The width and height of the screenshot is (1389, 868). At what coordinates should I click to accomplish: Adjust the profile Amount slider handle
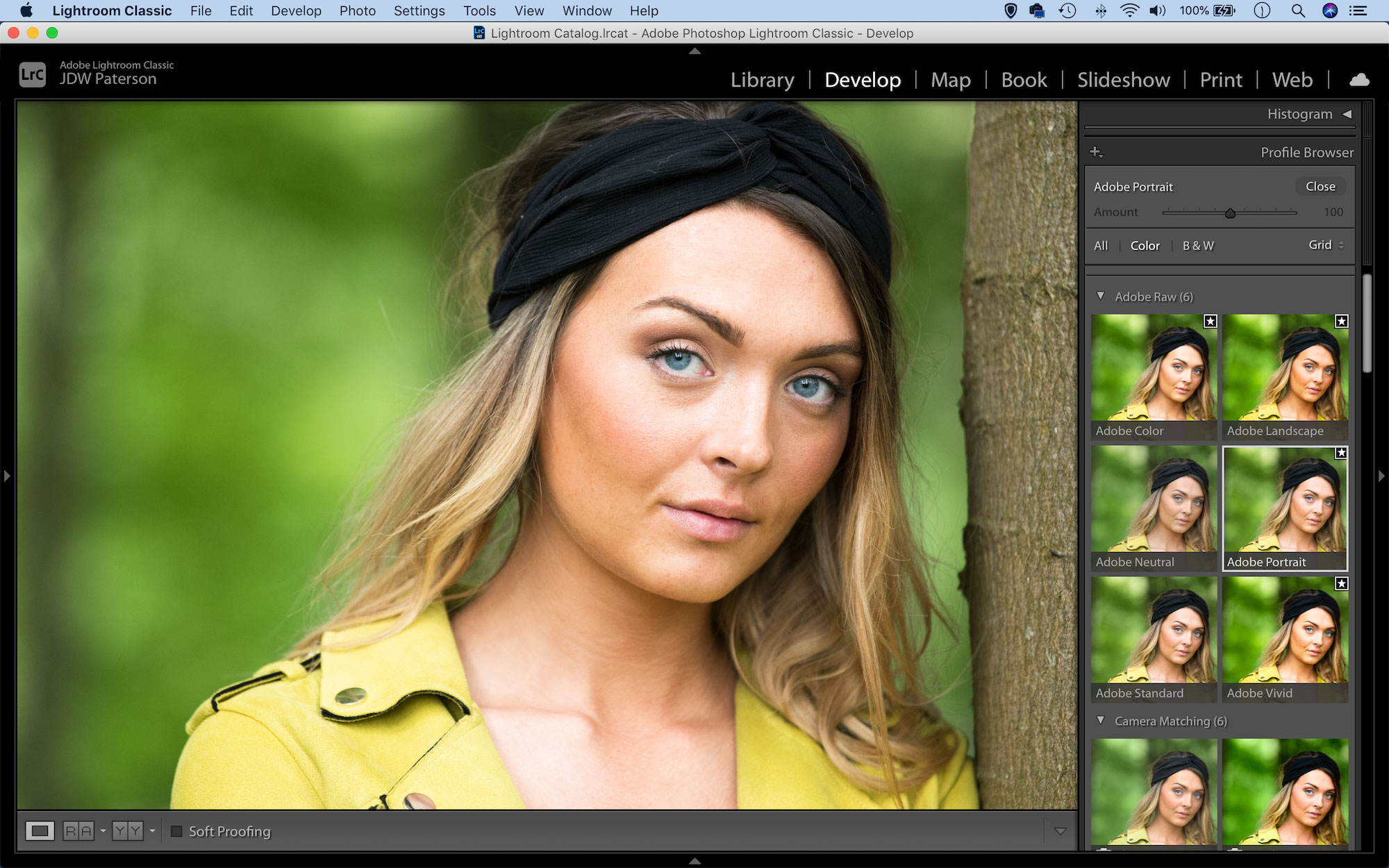(x=1230, y=212)
